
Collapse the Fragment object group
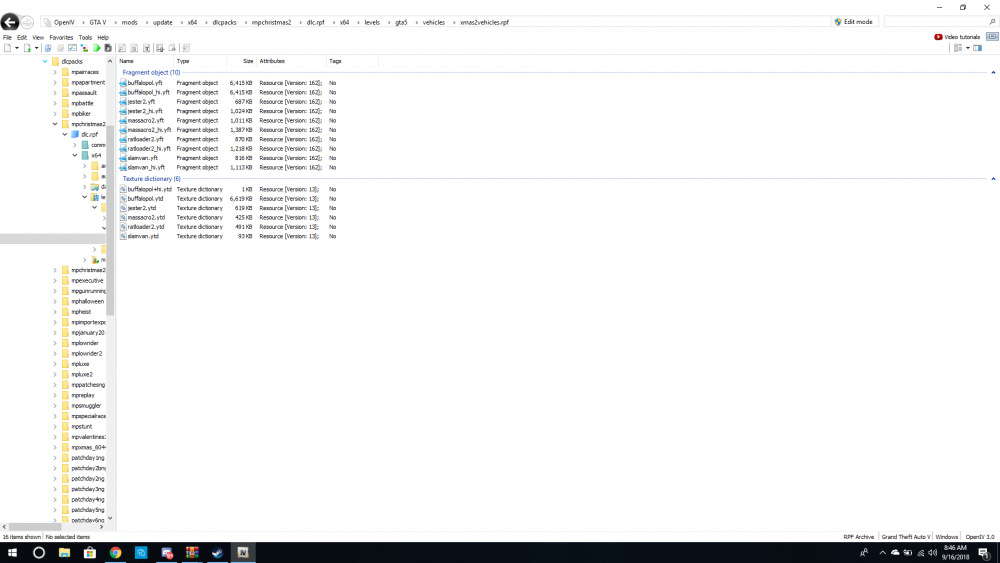click(993, 72)
